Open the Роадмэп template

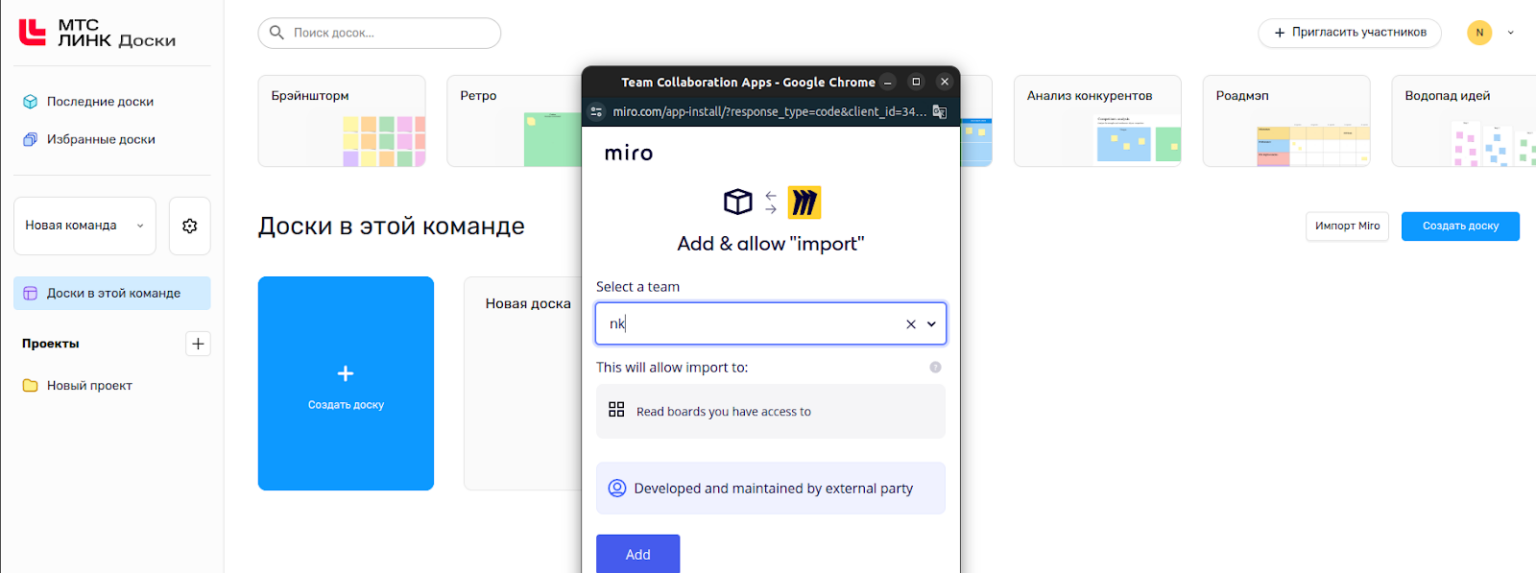point(1287,121)
